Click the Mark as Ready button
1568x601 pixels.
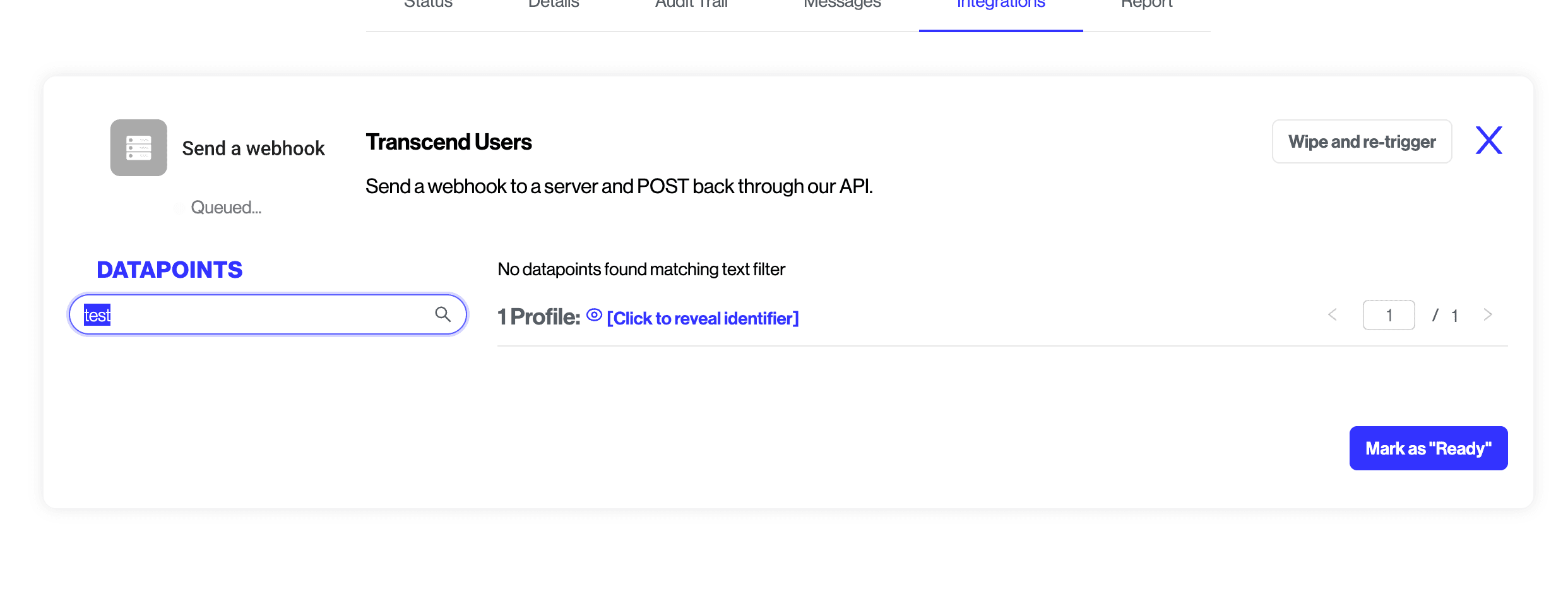point(1428,448)
